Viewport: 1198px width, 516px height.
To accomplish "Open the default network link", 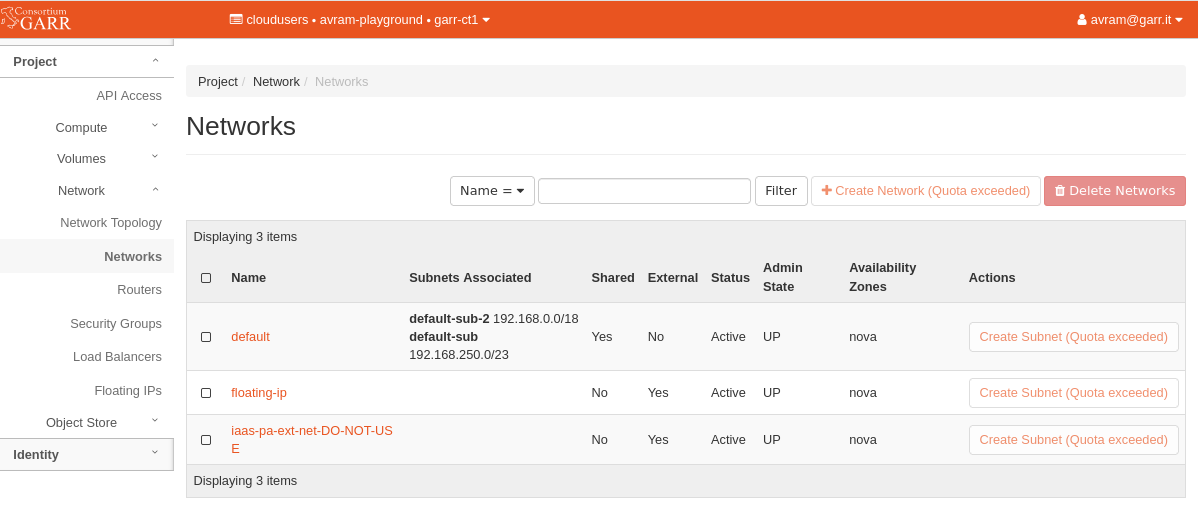I will click(251, 336).
